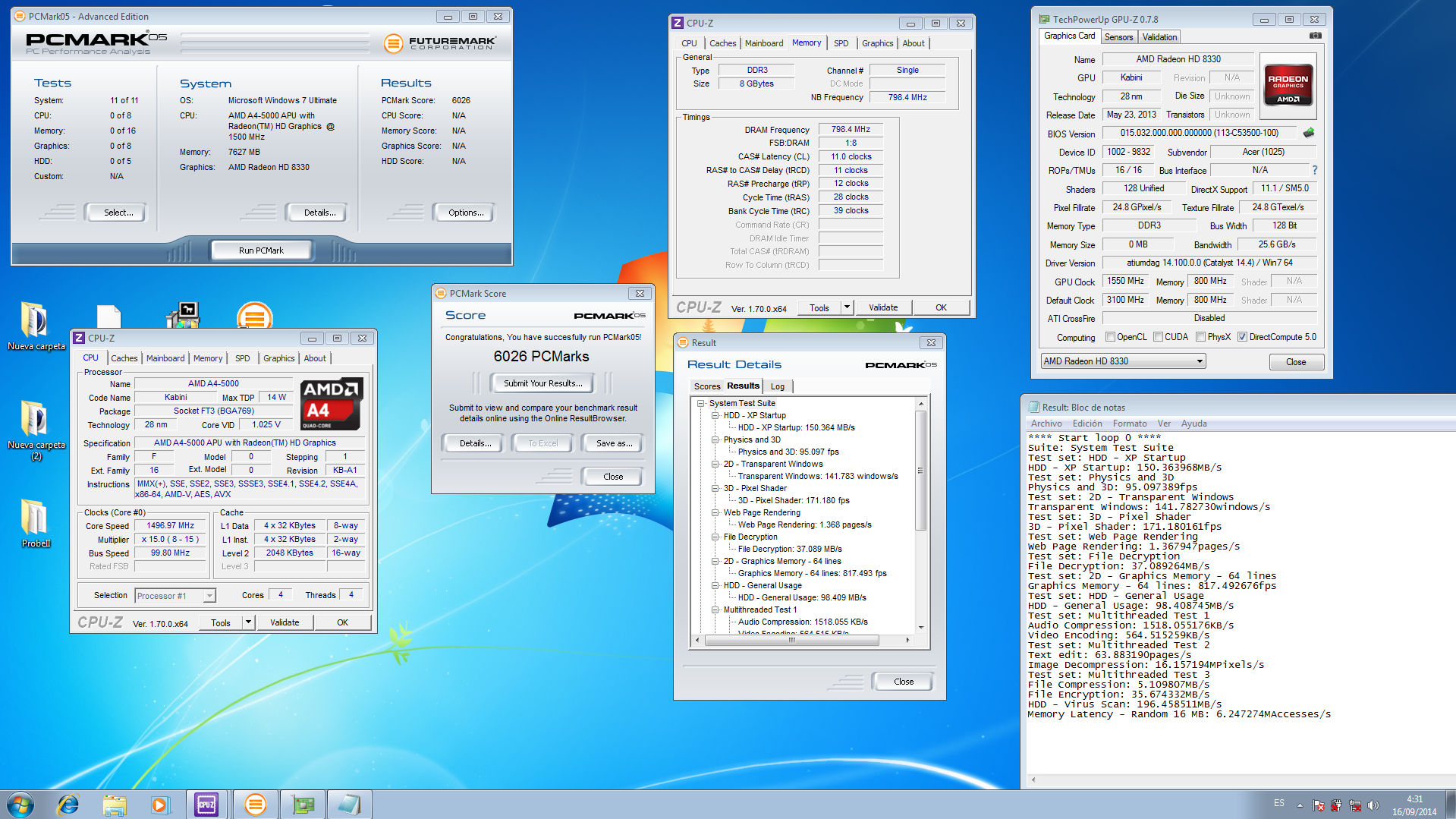Click Submit Your Results button
The width and height of the screenshot is (1456, 819).
(x=543, y=383)
